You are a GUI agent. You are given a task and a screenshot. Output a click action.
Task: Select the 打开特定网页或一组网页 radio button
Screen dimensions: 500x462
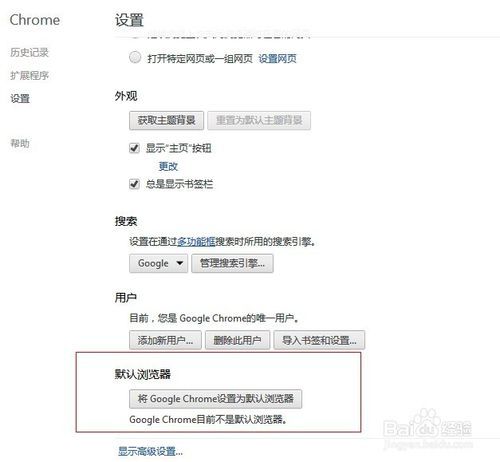point(135,57)
